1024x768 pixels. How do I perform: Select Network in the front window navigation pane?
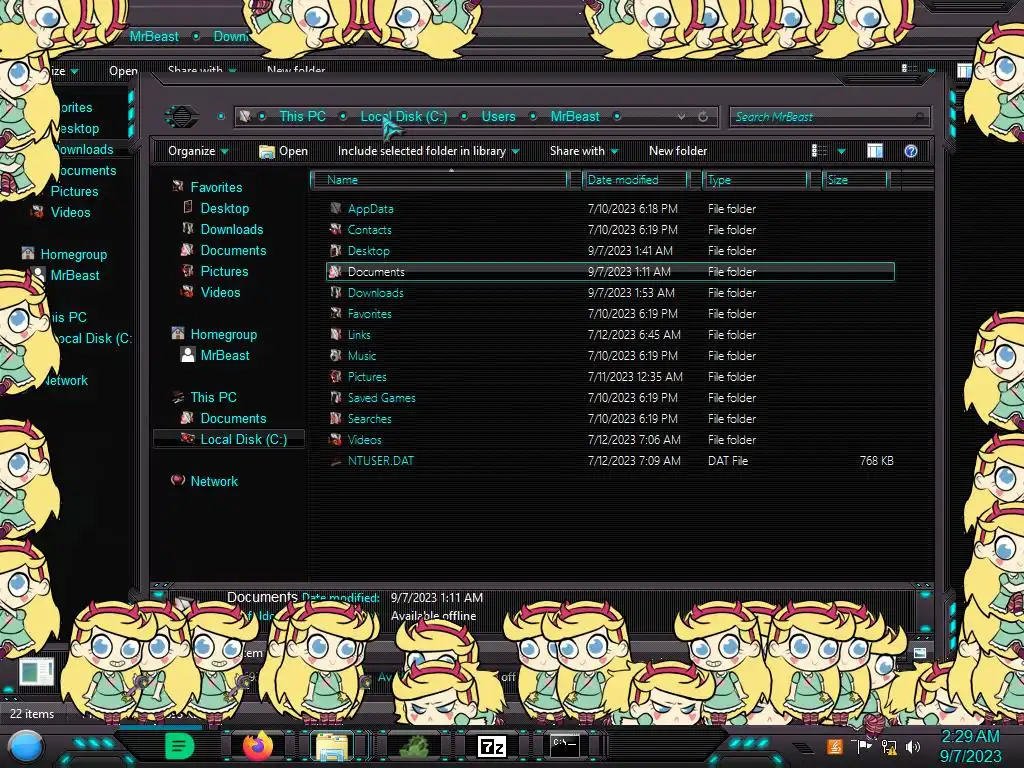pyautogui.click(x=214, y=481)
